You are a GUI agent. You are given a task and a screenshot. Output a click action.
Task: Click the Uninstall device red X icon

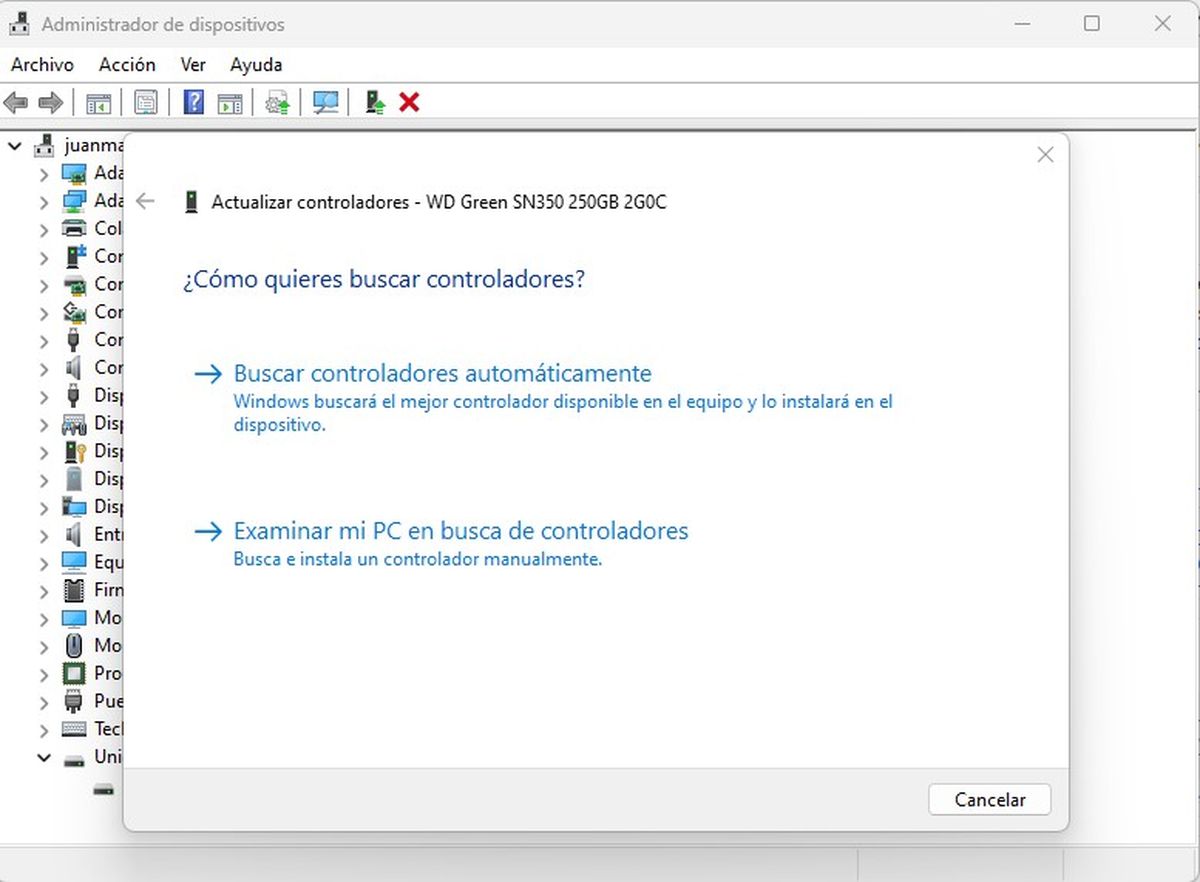(x=407, y=101)
